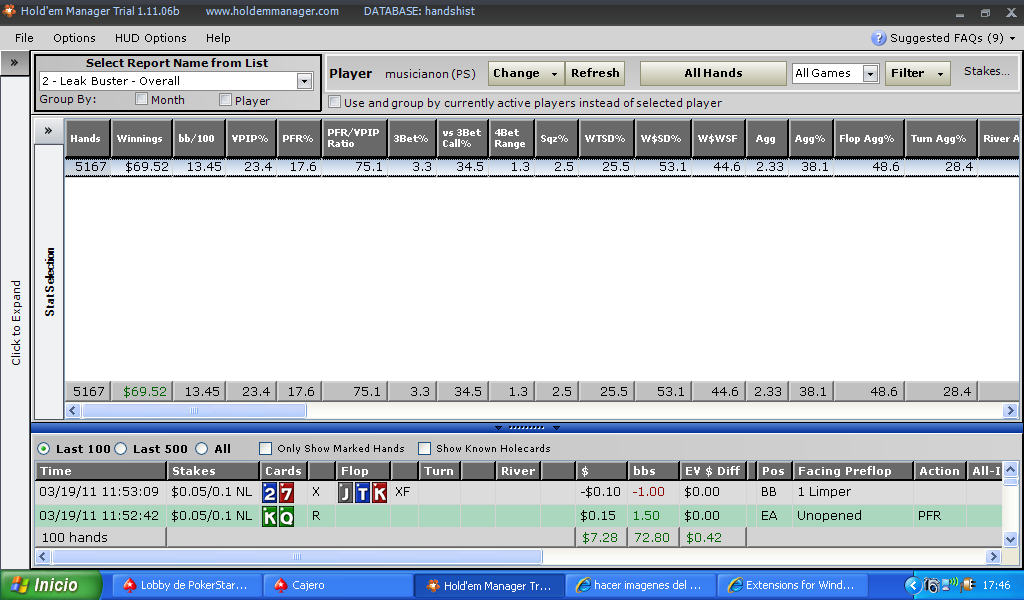1024x600 pixels.
Task: Click the stats table horizontal scrollbar thumb
Action: (x=194, y=411)
